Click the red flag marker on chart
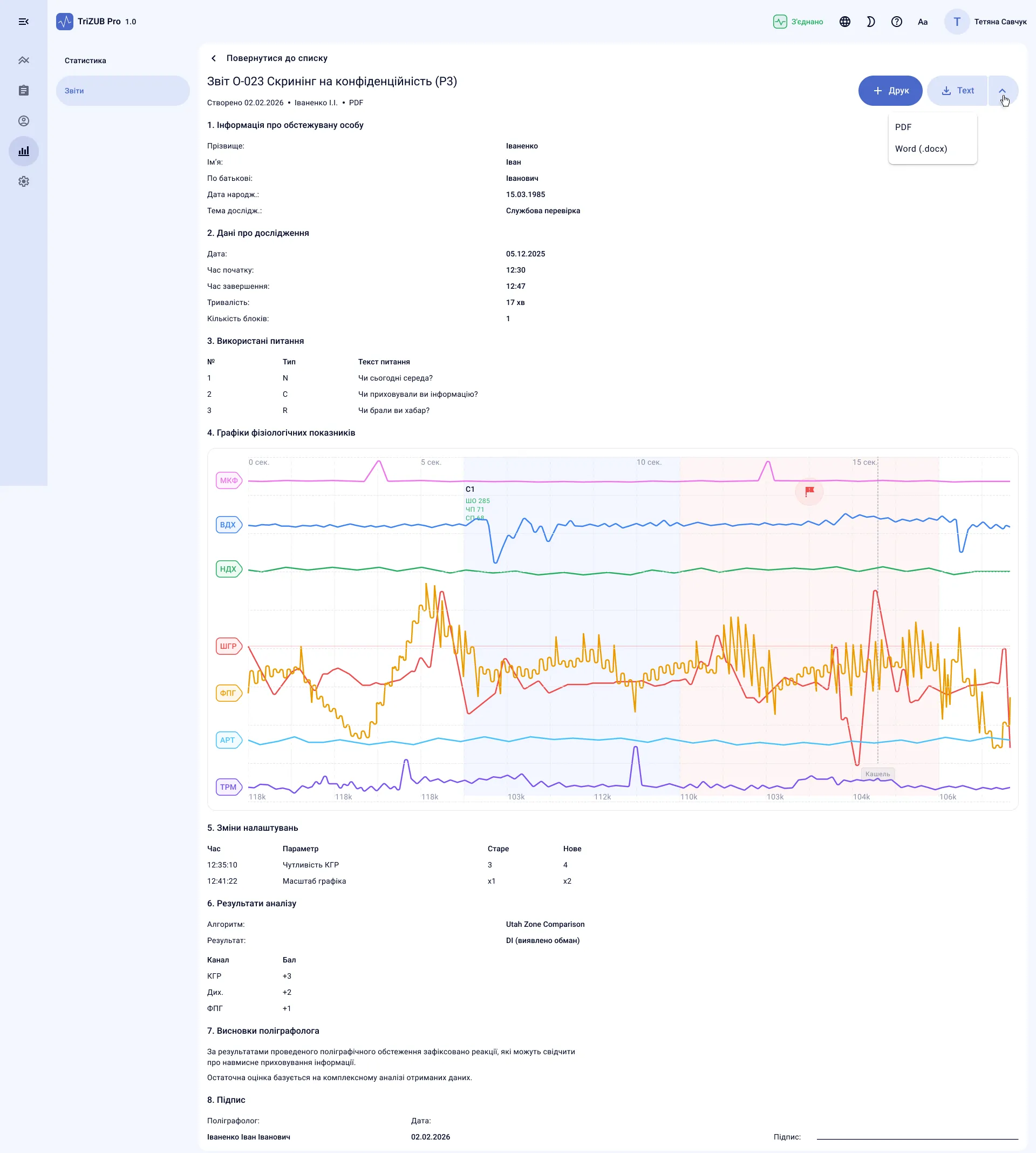 click(x=809, y=491)
